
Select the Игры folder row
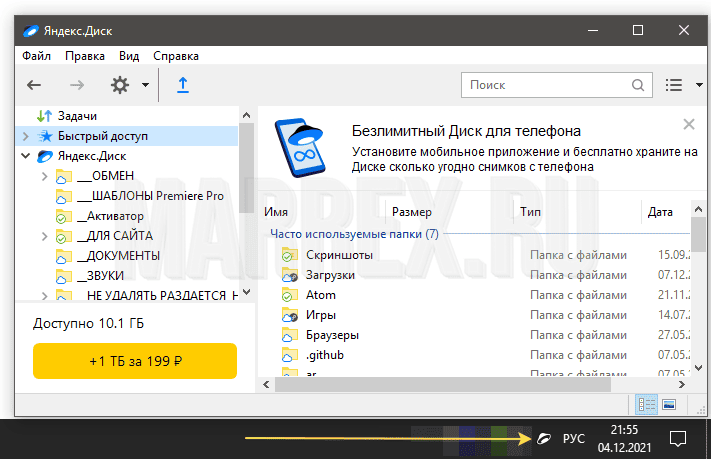pyautogui.click(x=485, y=315)
